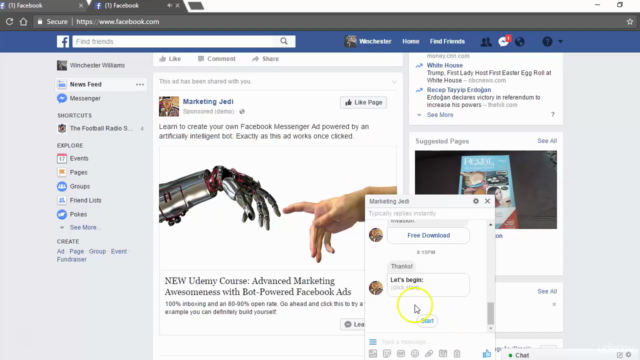640x360 pixels.
Task: Open the chat persistent menu icon
Action: (373, 342)
